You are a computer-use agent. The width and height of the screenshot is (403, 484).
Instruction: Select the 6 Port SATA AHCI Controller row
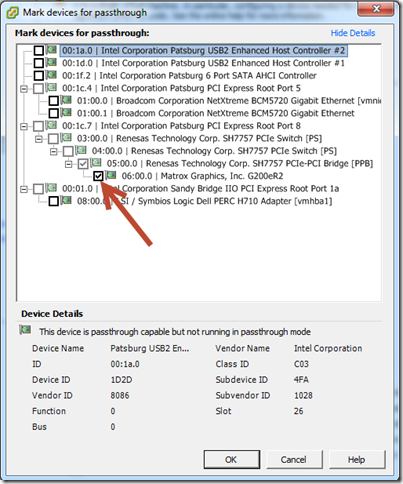coord(189,76)
